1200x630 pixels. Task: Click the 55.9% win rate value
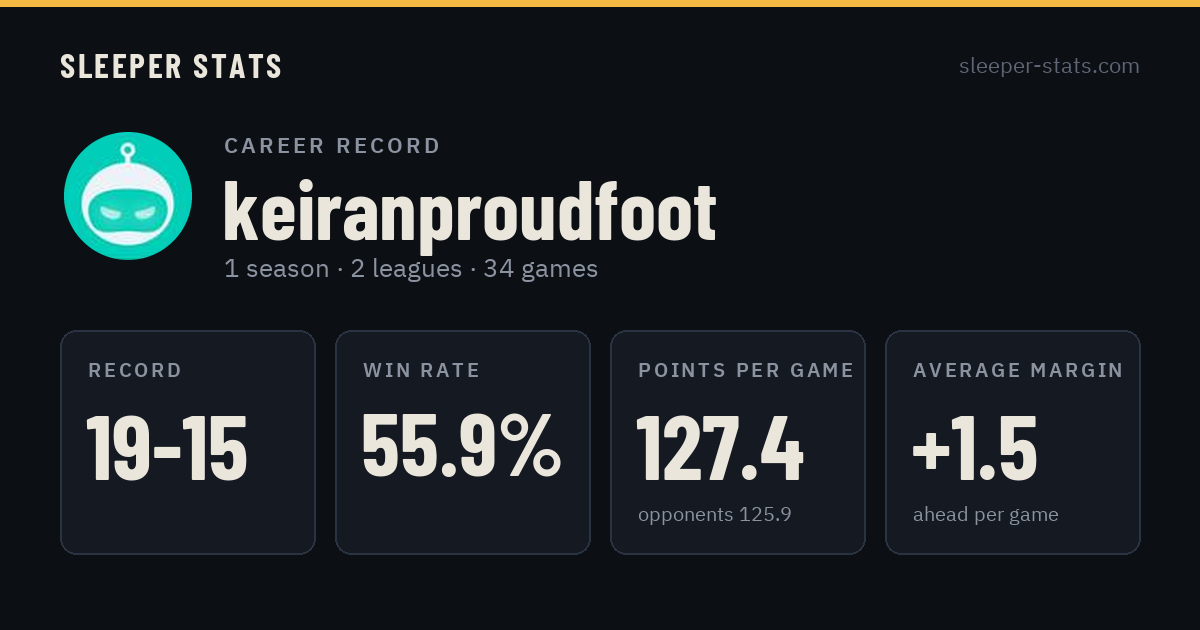point(461,447)
